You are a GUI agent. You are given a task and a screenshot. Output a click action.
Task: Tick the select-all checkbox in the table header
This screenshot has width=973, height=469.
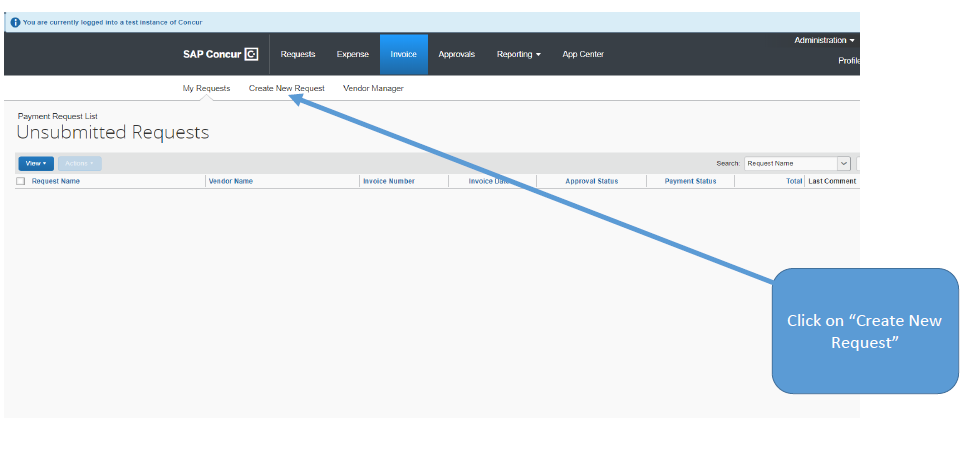point(20,181)
